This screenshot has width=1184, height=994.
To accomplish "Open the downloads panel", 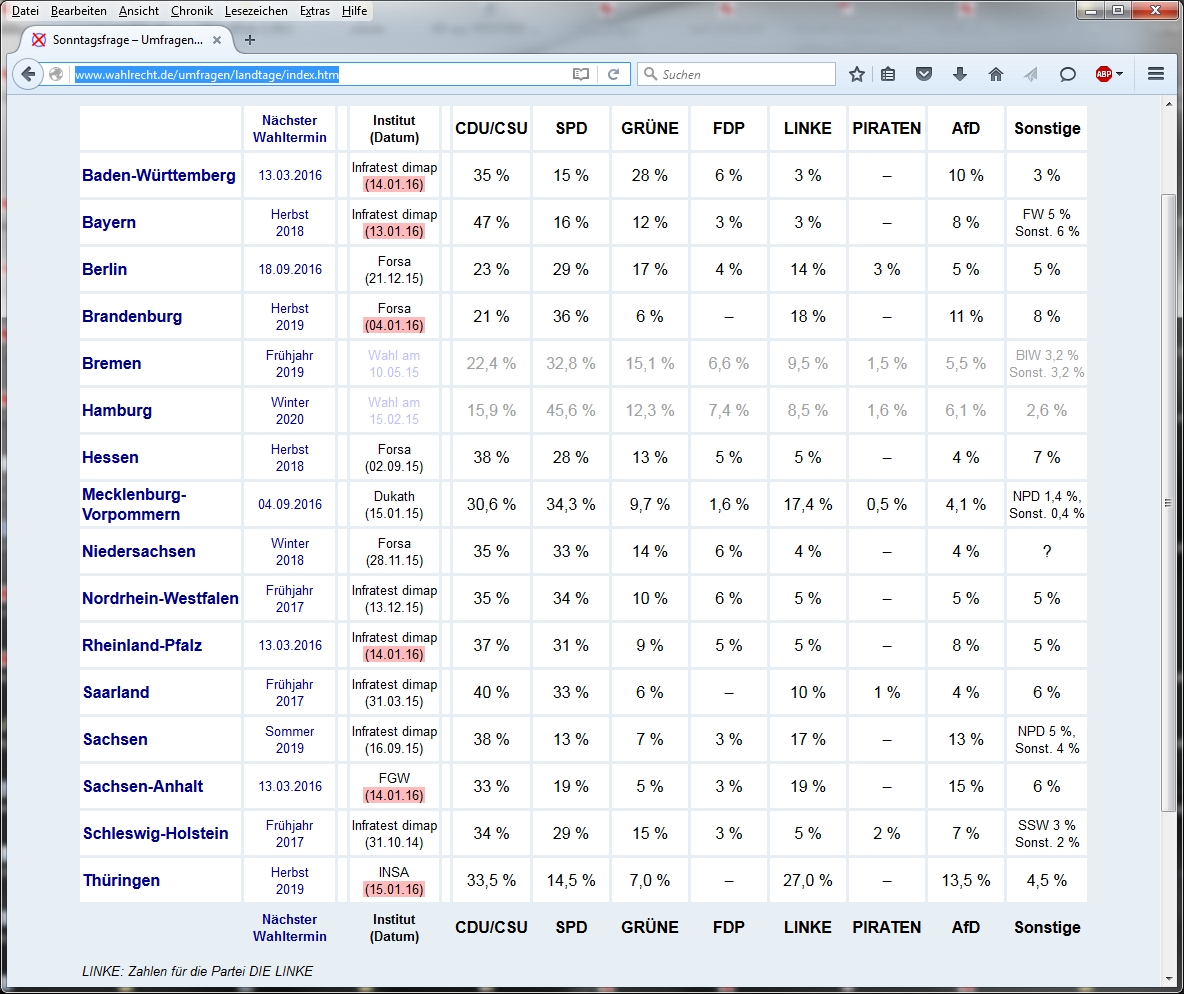I will pyautogui.click(x=960, y=74).
